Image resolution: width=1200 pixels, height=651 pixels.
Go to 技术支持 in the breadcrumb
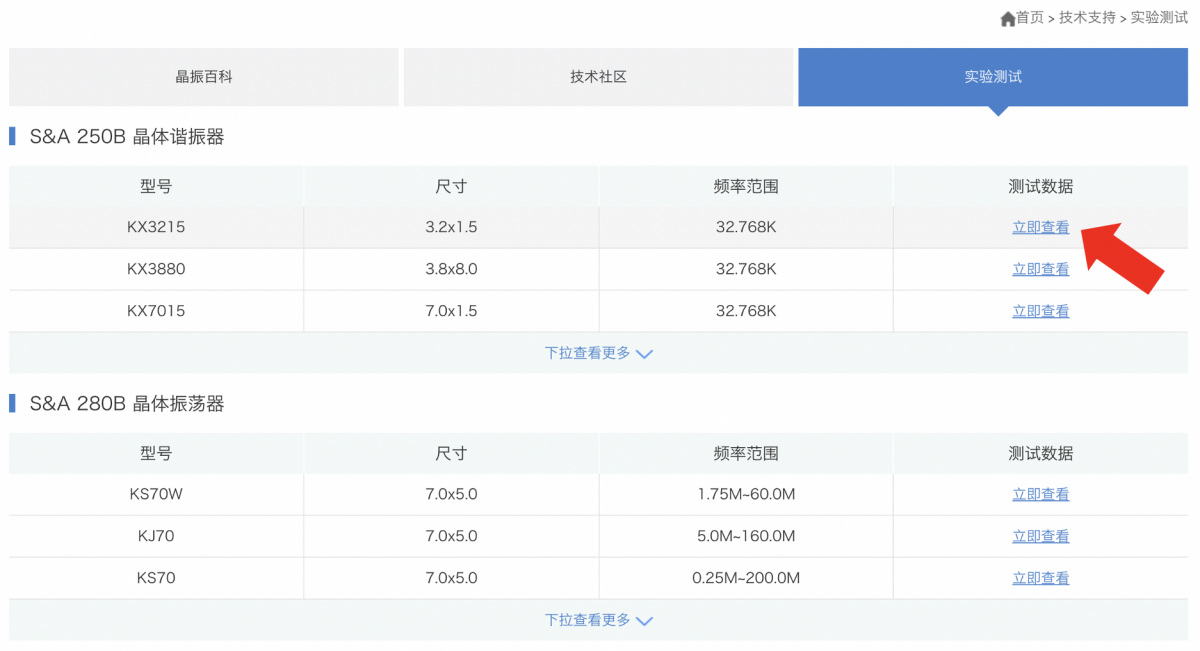pos(1087,18)
